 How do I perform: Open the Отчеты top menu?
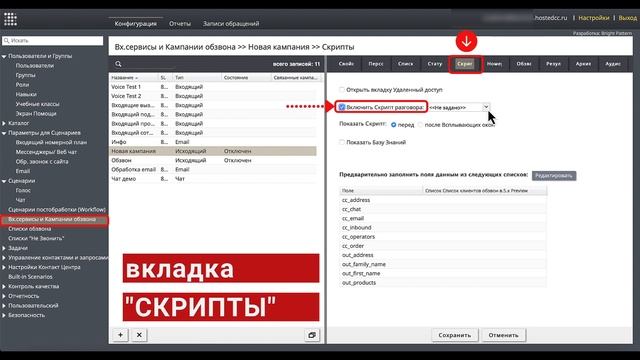180,24
